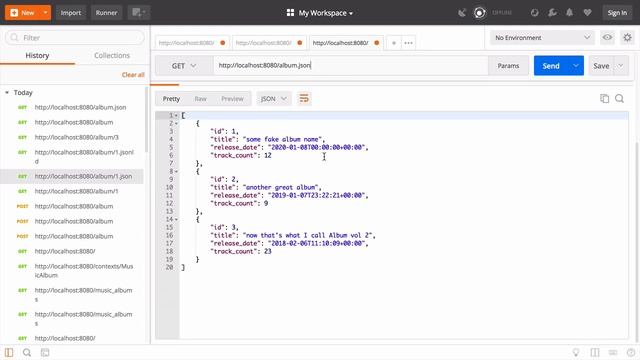The image size is (640, 360).
Task: Click the satellite capture requests icon
Action: coord(462,13)
